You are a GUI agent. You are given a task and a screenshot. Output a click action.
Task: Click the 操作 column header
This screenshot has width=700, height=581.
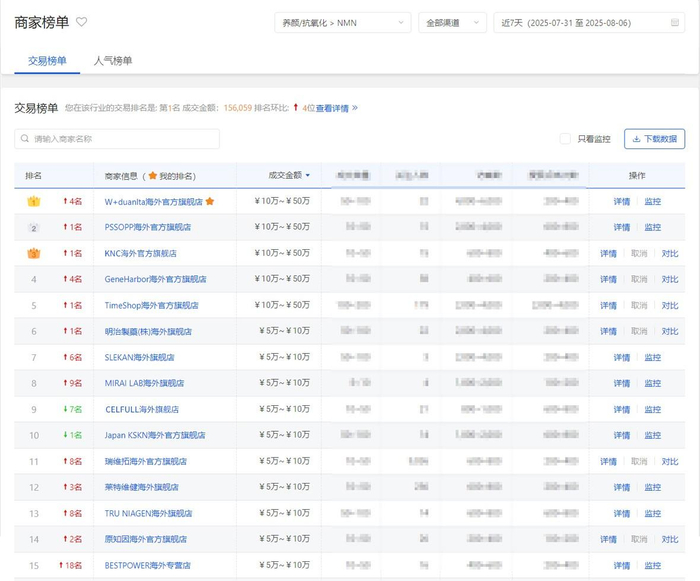[x=637, y=176]
